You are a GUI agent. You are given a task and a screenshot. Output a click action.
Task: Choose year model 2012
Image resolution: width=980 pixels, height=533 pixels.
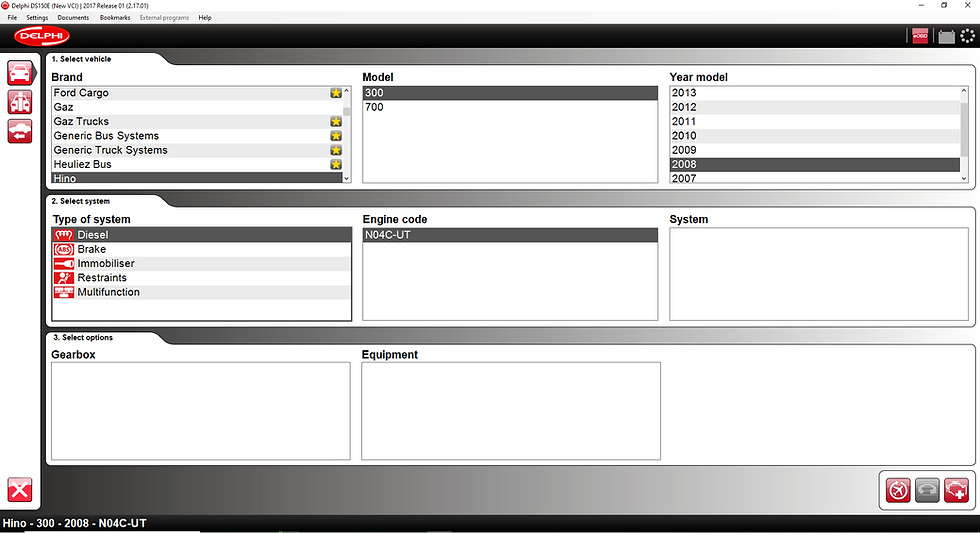(x=815, y=107)
